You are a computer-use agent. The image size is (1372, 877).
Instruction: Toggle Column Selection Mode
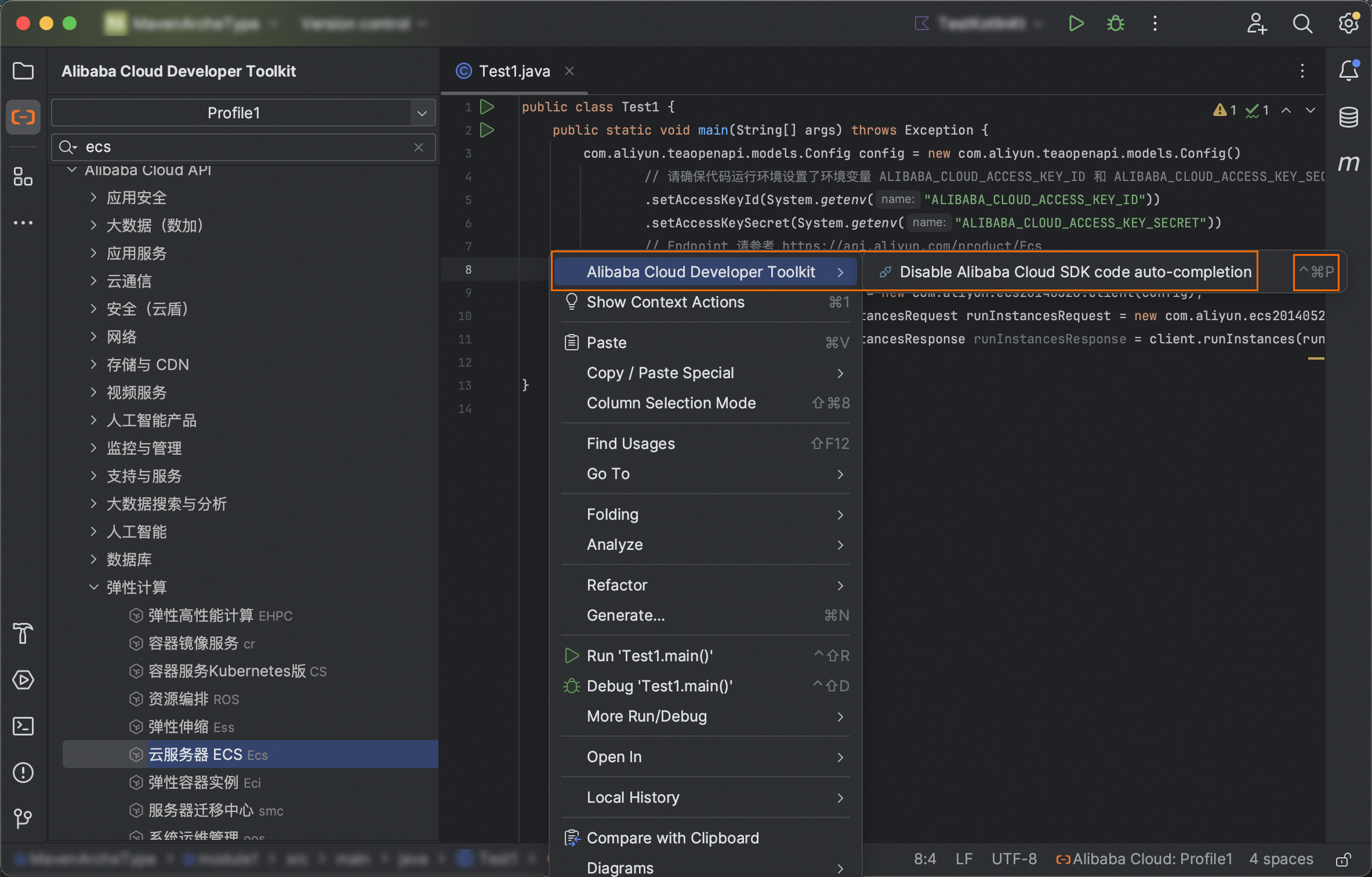tap(671, 403)
